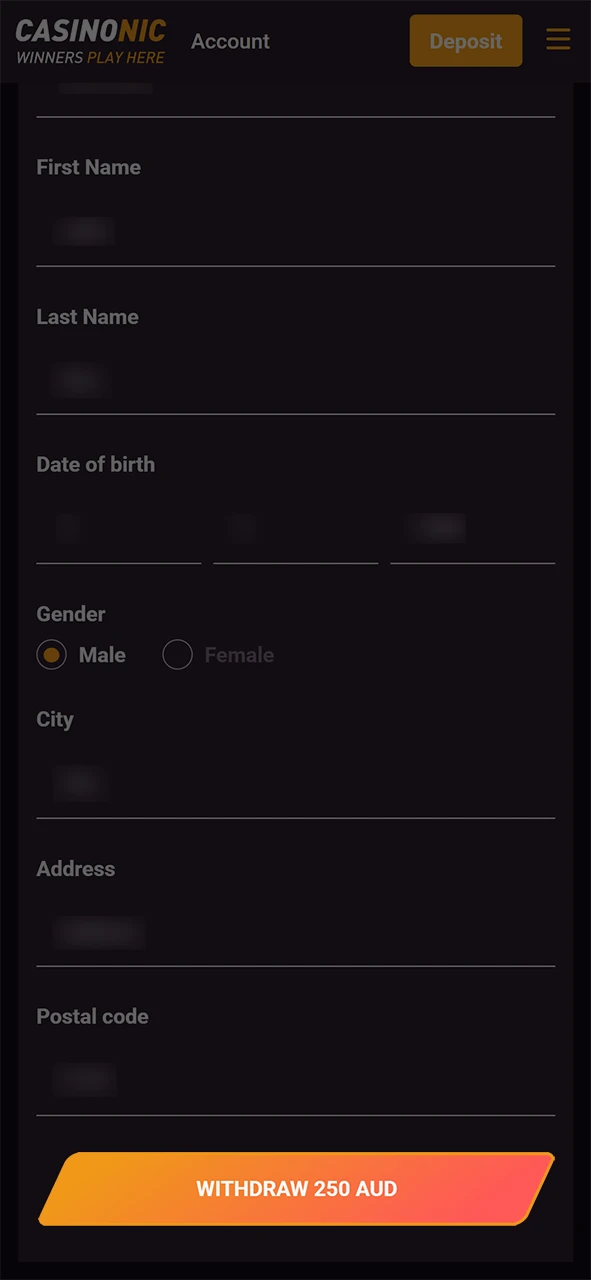
Task: Click the Date of birth label
Action: click(x=95, y=464)
